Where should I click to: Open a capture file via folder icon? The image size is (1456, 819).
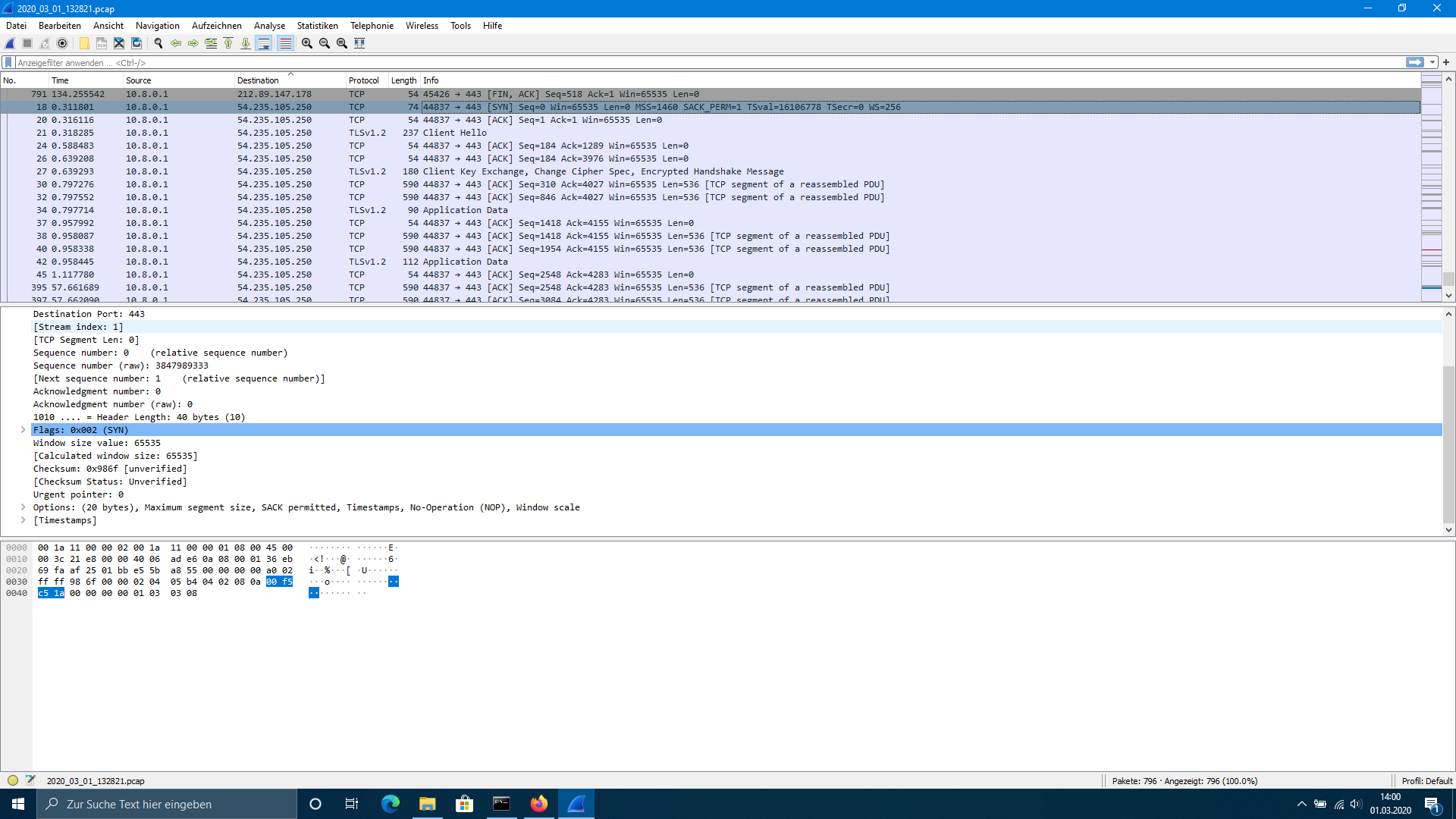tap(84, 43)
